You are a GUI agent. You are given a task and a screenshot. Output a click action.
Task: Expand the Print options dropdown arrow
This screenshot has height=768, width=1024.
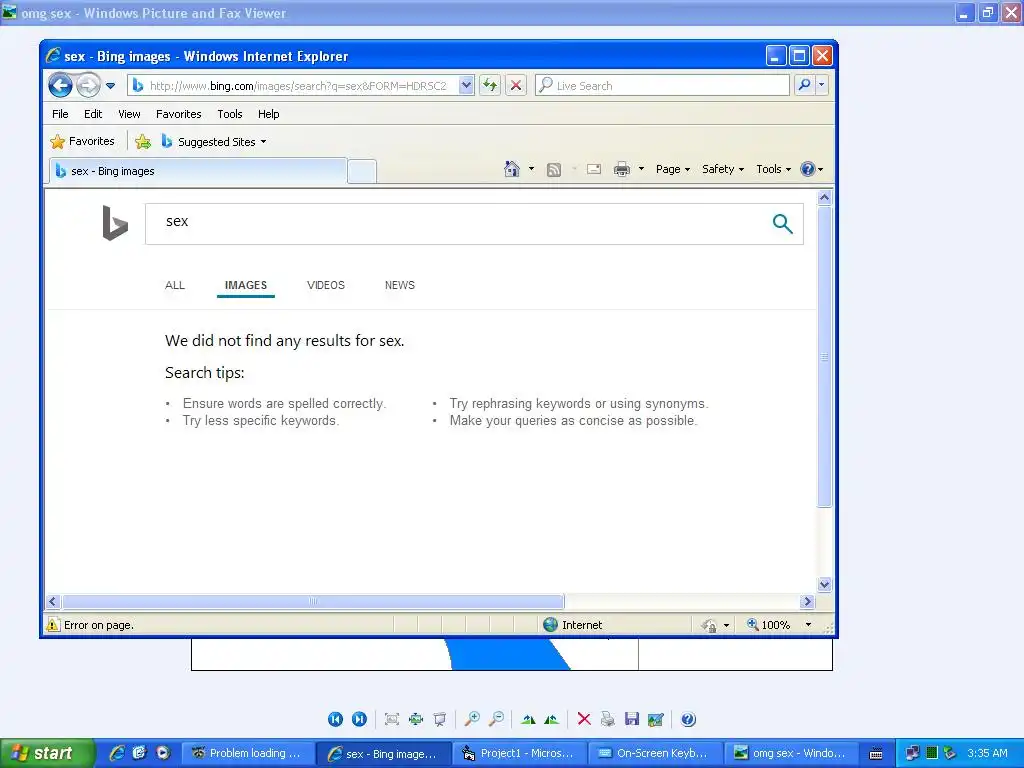(x=641, y=169)
